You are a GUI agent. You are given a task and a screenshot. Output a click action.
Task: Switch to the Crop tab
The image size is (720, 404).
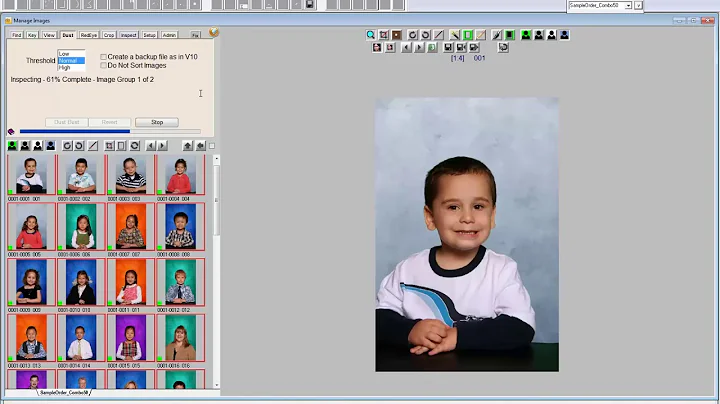click(x=109, y=35)
